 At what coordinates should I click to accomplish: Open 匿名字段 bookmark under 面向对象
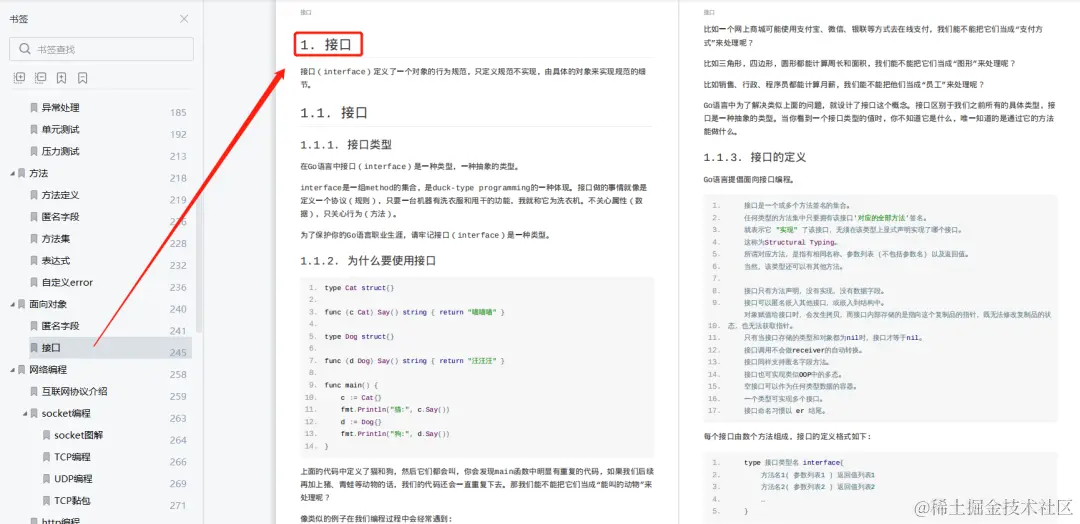click(x=61, y=326)
